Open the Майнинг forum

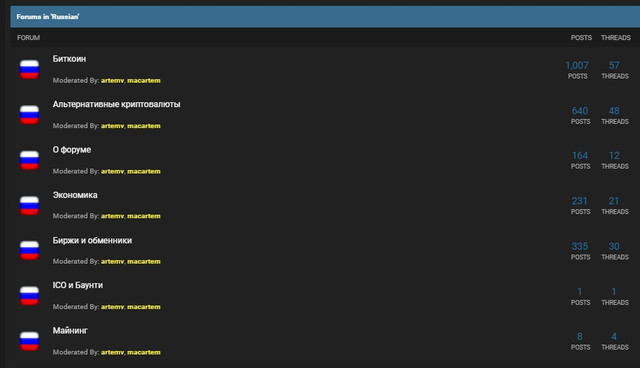[x=70, y=330]
